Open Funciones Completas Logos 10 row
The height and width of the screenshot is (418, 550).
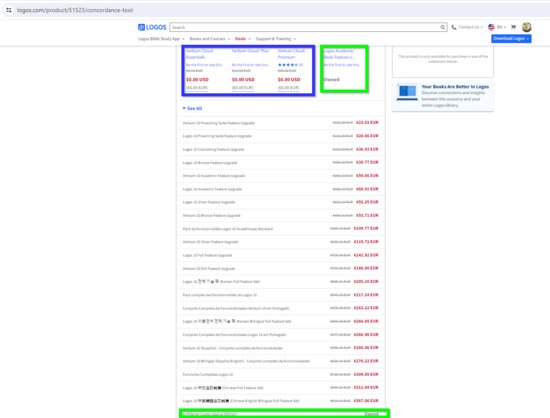pyautogui.click(x=281, y=375)
